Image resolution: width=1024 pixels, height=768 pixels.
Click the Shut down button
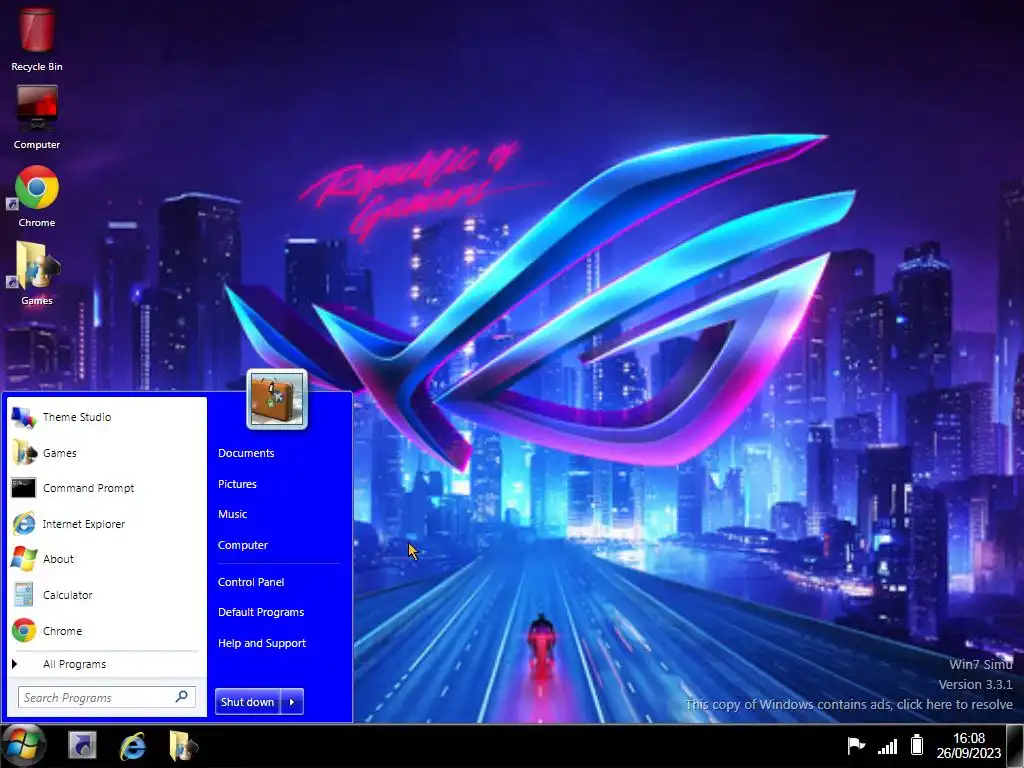click(248, 702)
